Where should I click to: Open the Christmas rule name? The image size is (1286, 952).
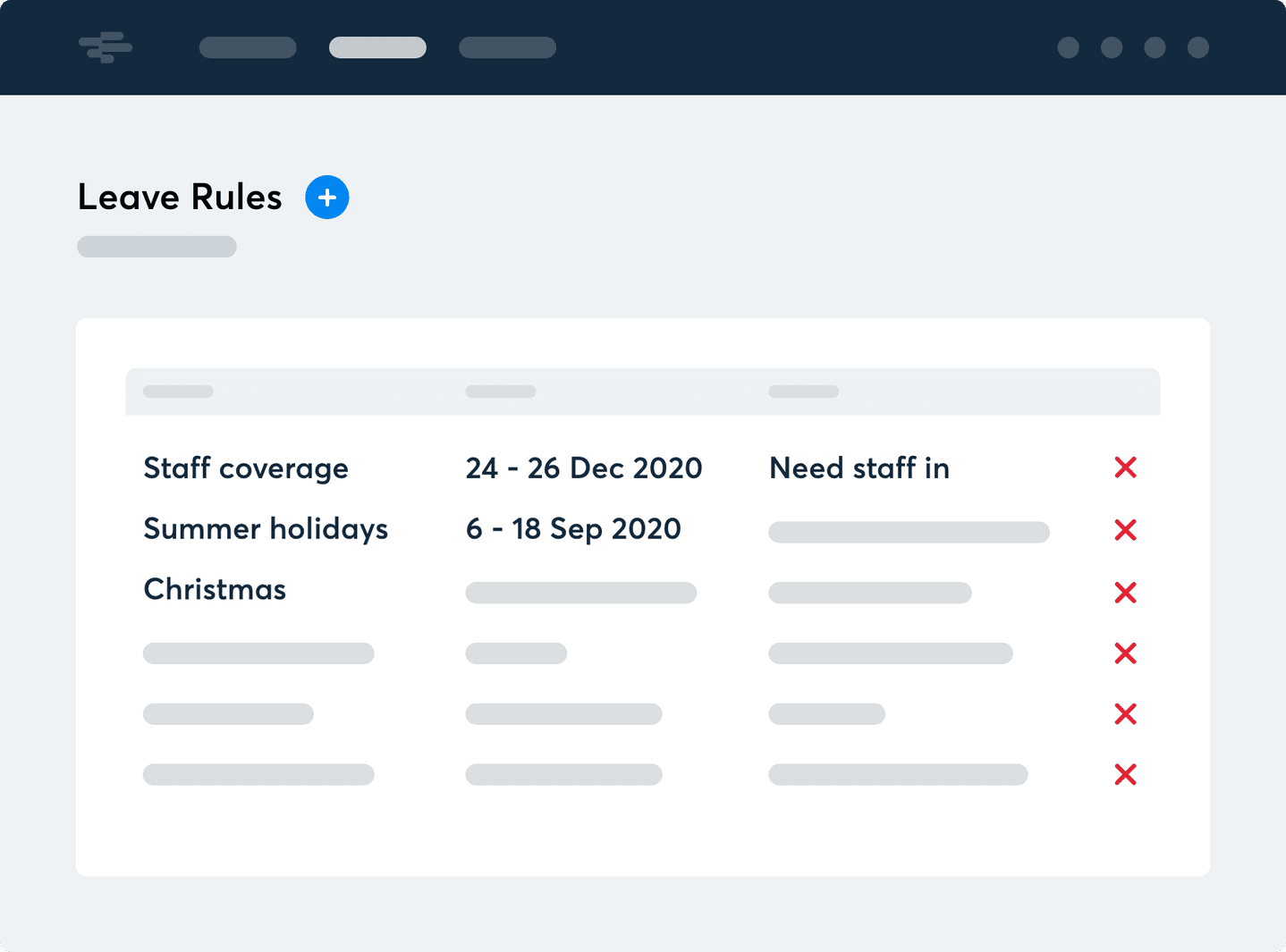[x=215, y=590]
